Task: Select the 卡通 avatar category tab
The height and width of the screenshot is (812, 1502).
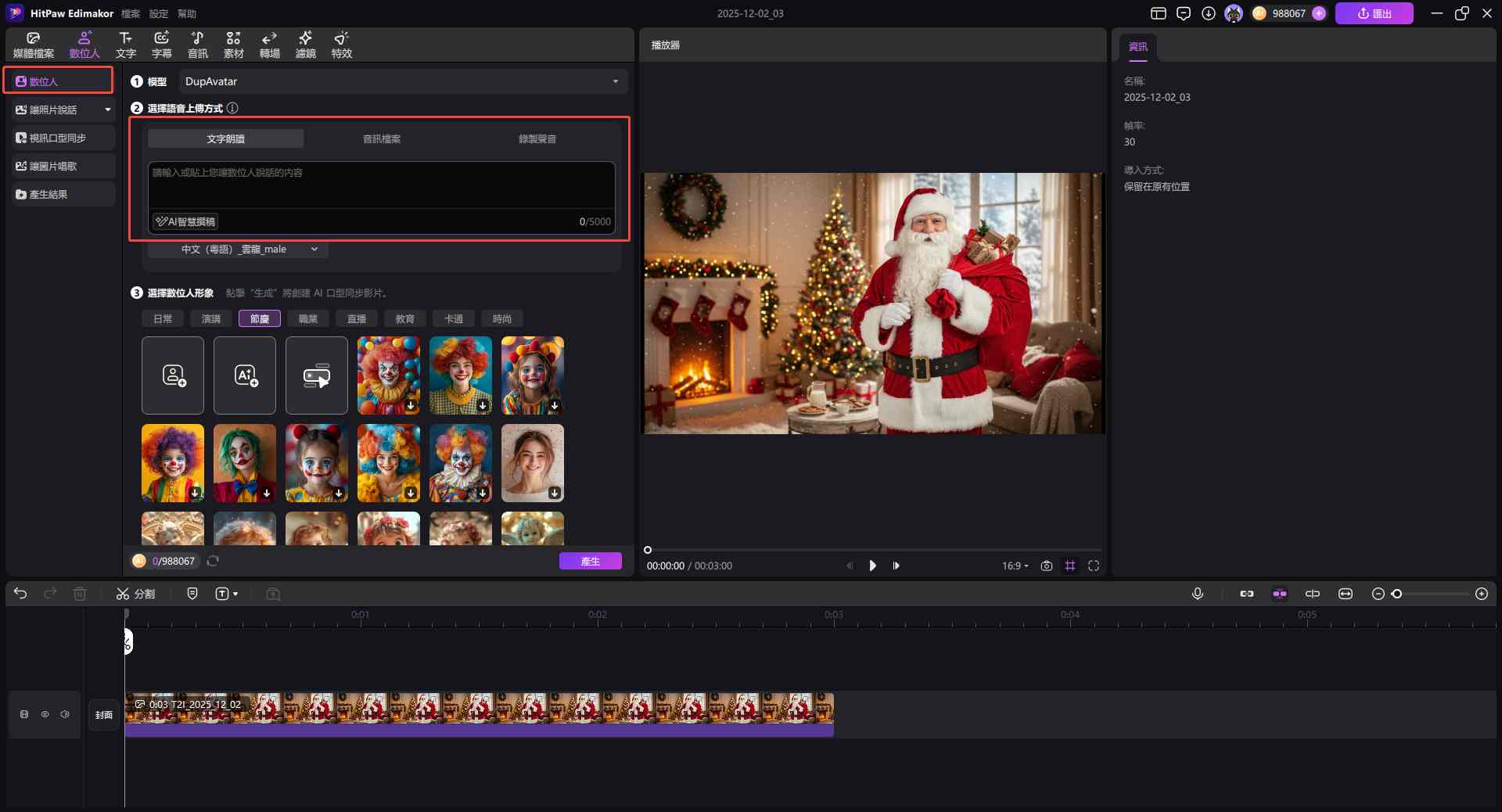Action: click(454, 318)
